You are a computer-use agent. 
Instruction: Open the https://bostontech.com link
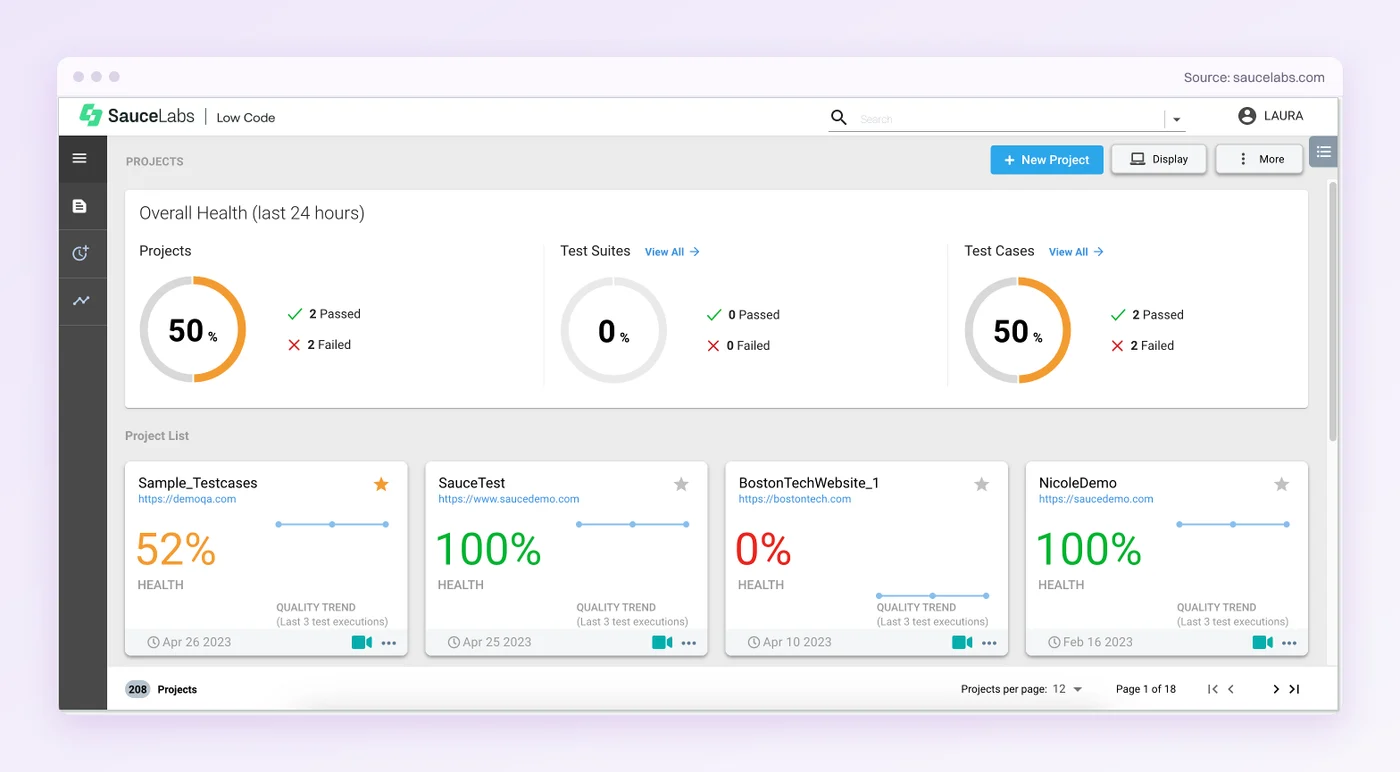(795, 499)
